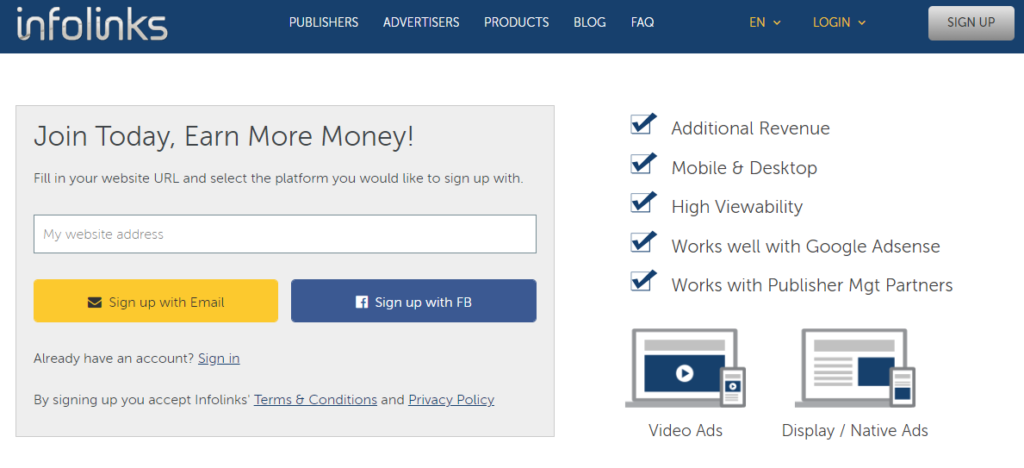Click the Sign Up button in header
Viewport: 1024px width, 468px height.
(x=971, y=23)
